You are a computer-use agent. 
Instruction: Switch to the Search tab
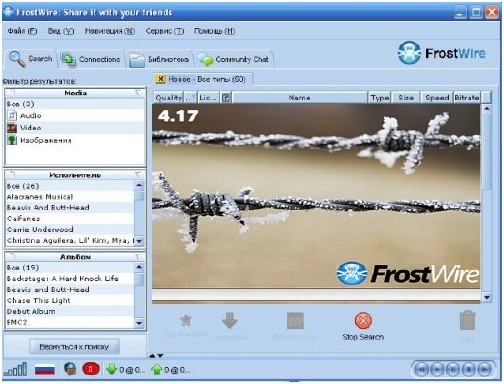[x=30, y=59]
